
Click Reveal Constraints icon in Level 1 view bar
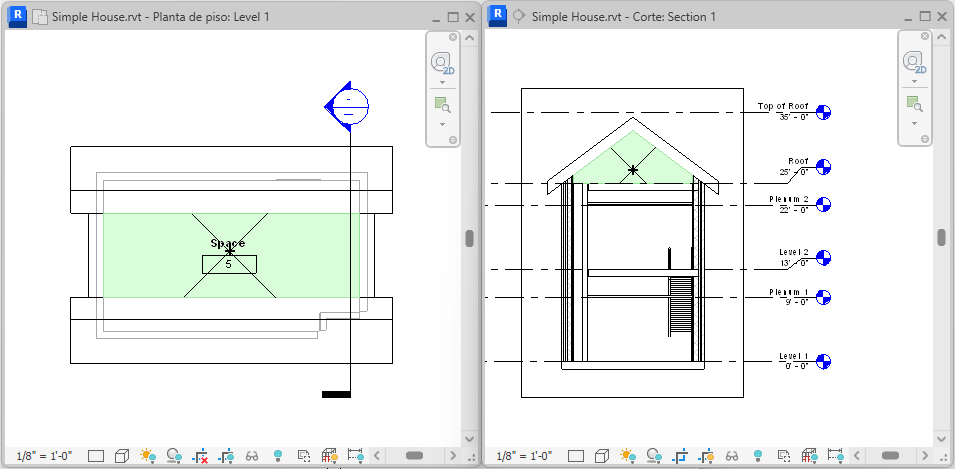pos(355,456)
